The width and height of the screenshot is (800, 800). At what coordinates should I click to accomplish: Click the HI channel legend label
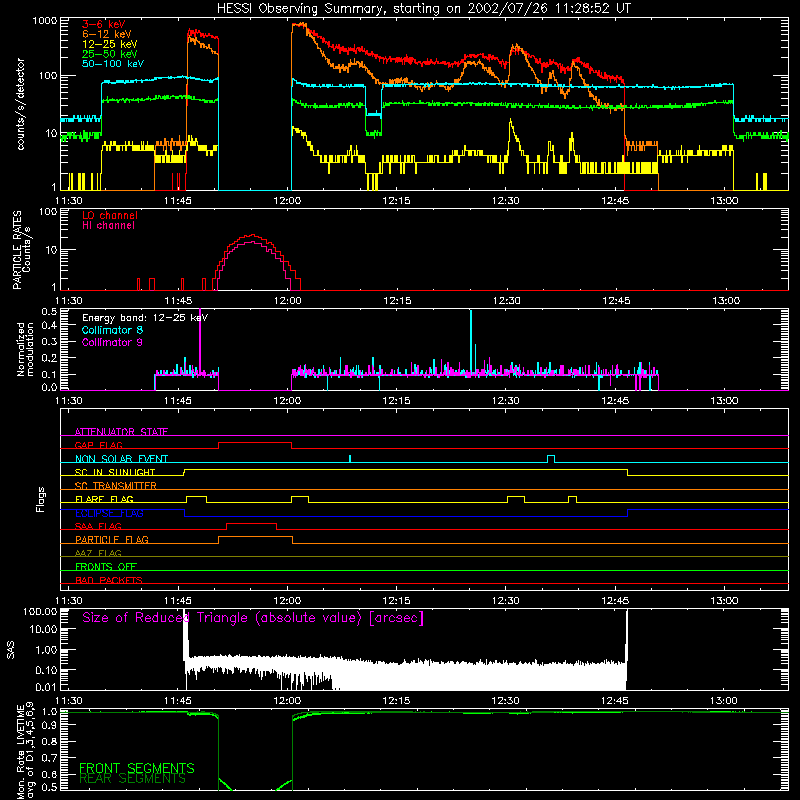108,225
